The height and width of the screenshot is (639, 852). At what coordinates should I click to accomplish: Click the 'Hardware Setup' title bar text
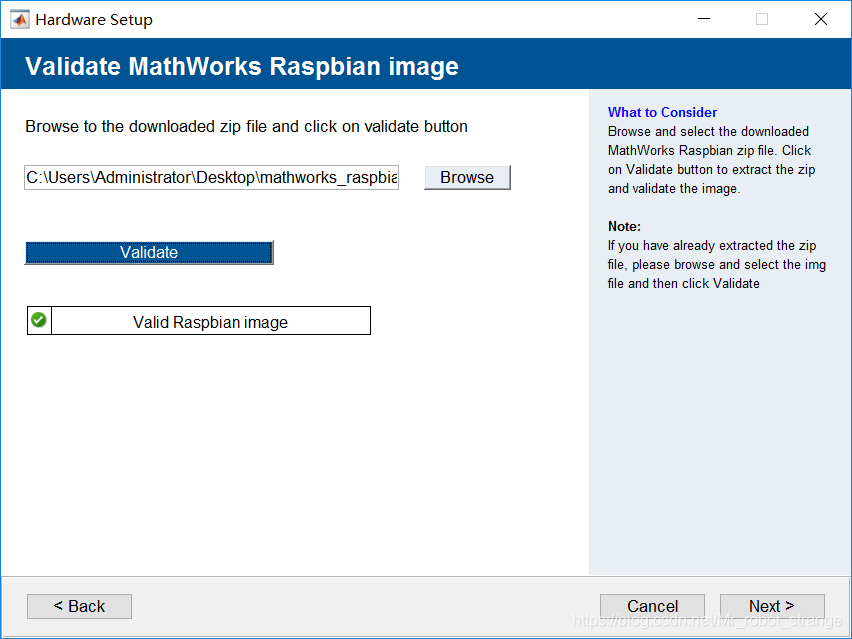click(94, 19)
